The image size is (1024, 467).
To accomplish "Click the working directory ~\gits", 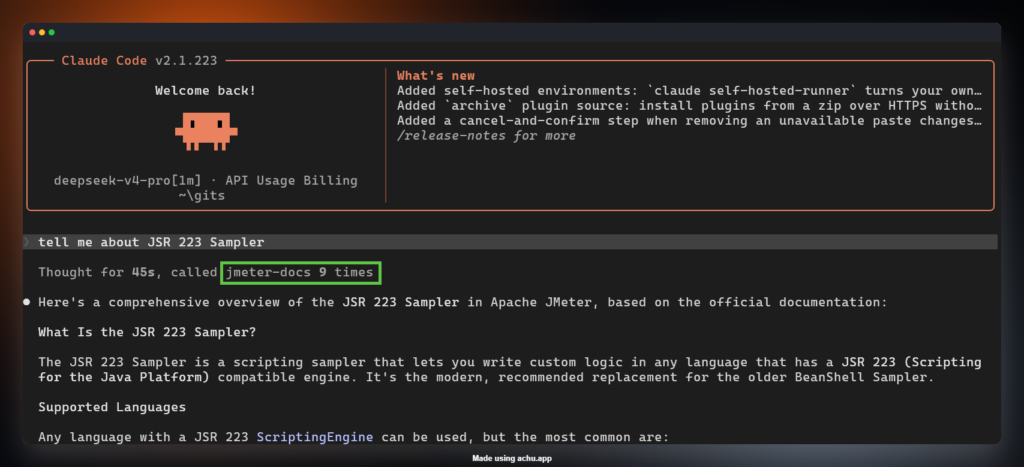I will click(x=202, y=195).
